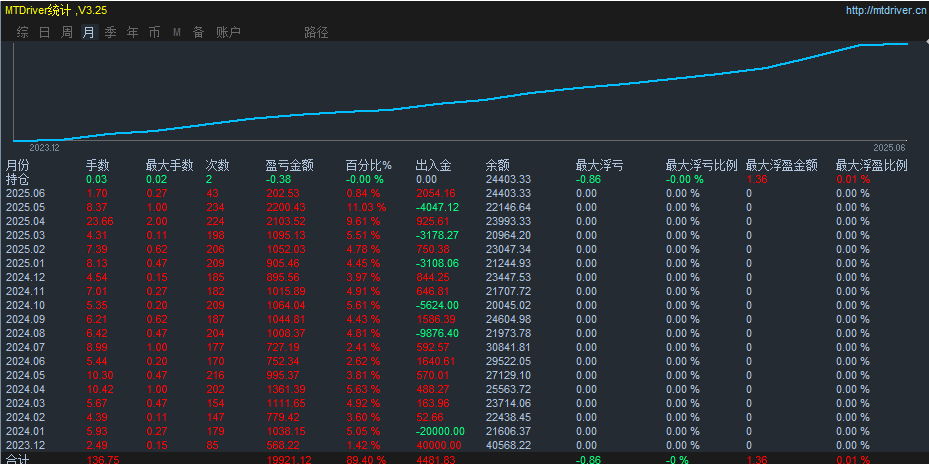The height and width of the screenshot is (464, 929).
Task: Switch to the 综 summary tab
Action: (x=23, y=33)
